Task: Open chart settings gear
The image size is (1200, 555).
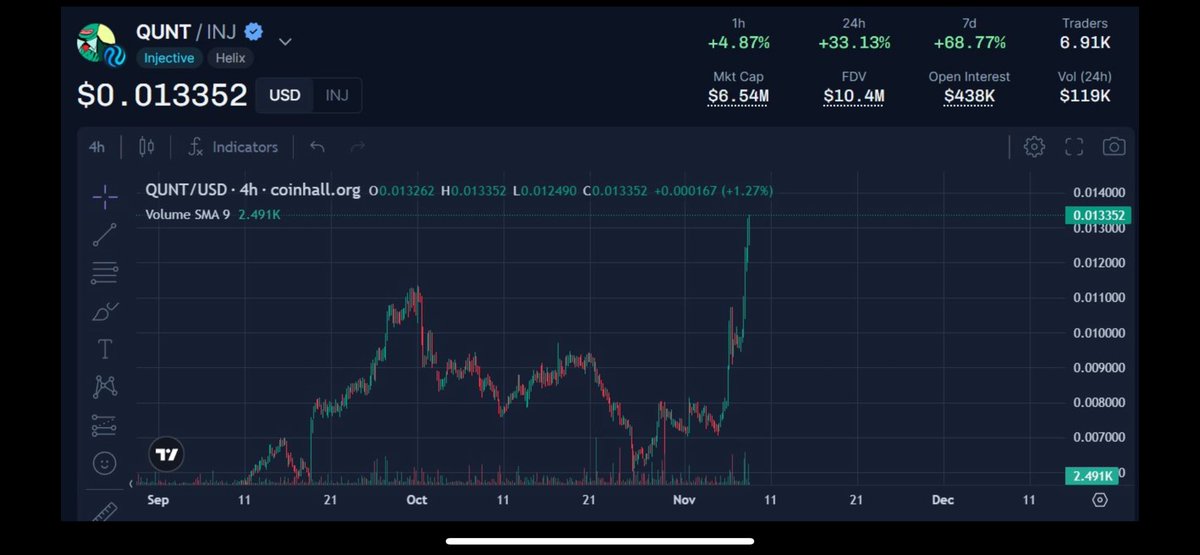Action: click(1034, 147)
